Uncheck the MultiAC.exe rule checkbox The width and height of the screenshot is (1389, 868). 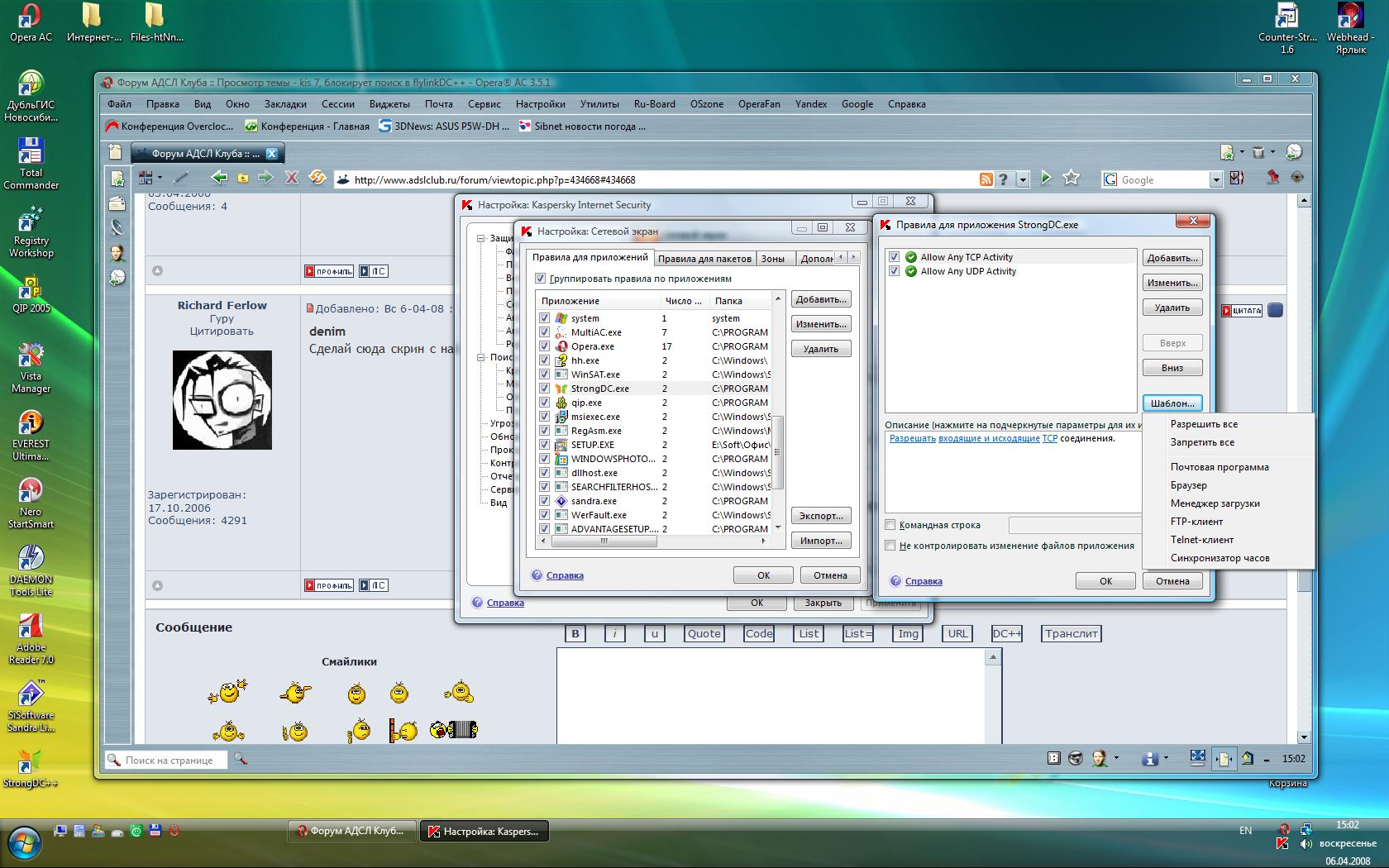(x=544, y=332)
